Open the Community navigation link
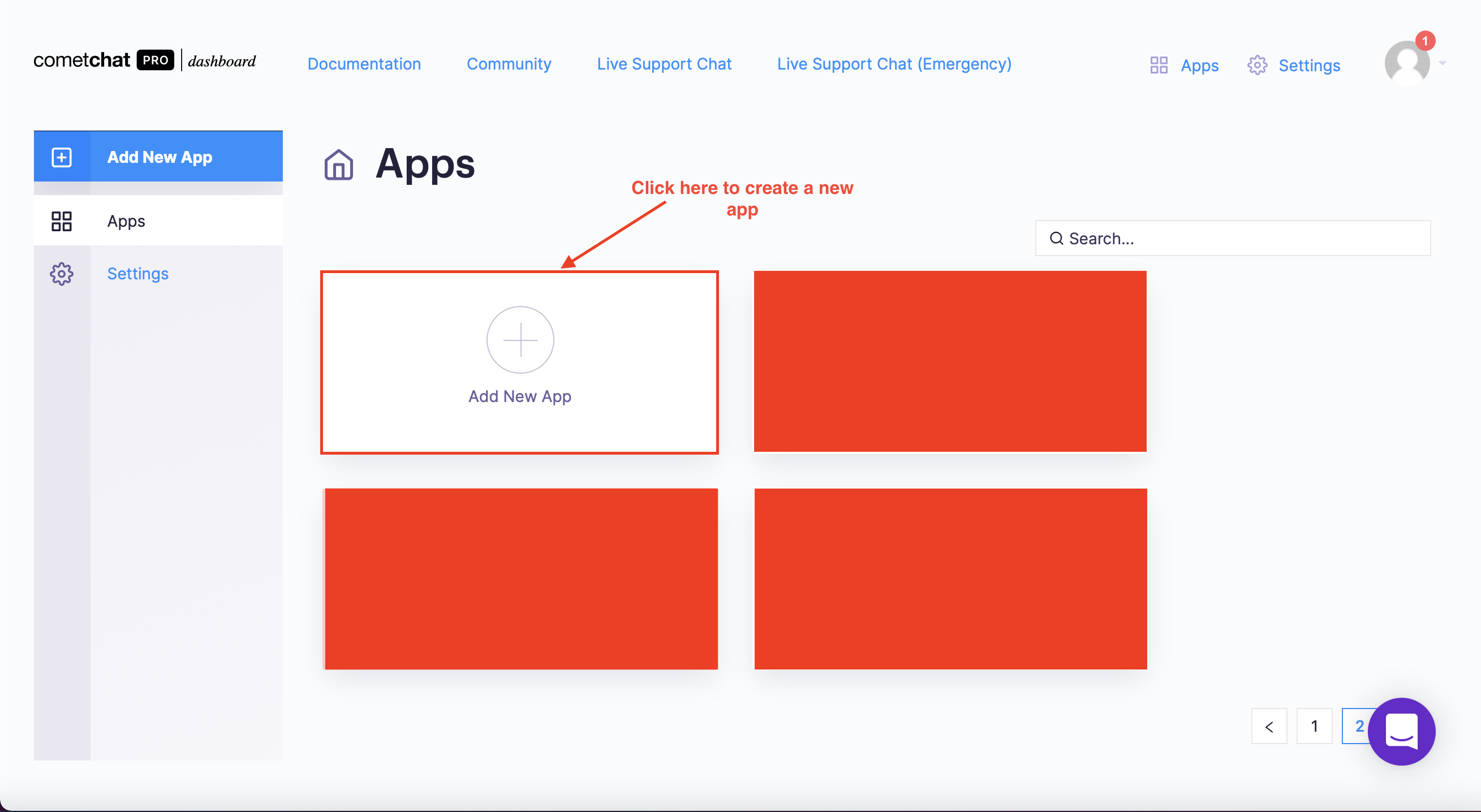Image resolution: width=1481 pixels, height=812 pixels. (509, 64)
